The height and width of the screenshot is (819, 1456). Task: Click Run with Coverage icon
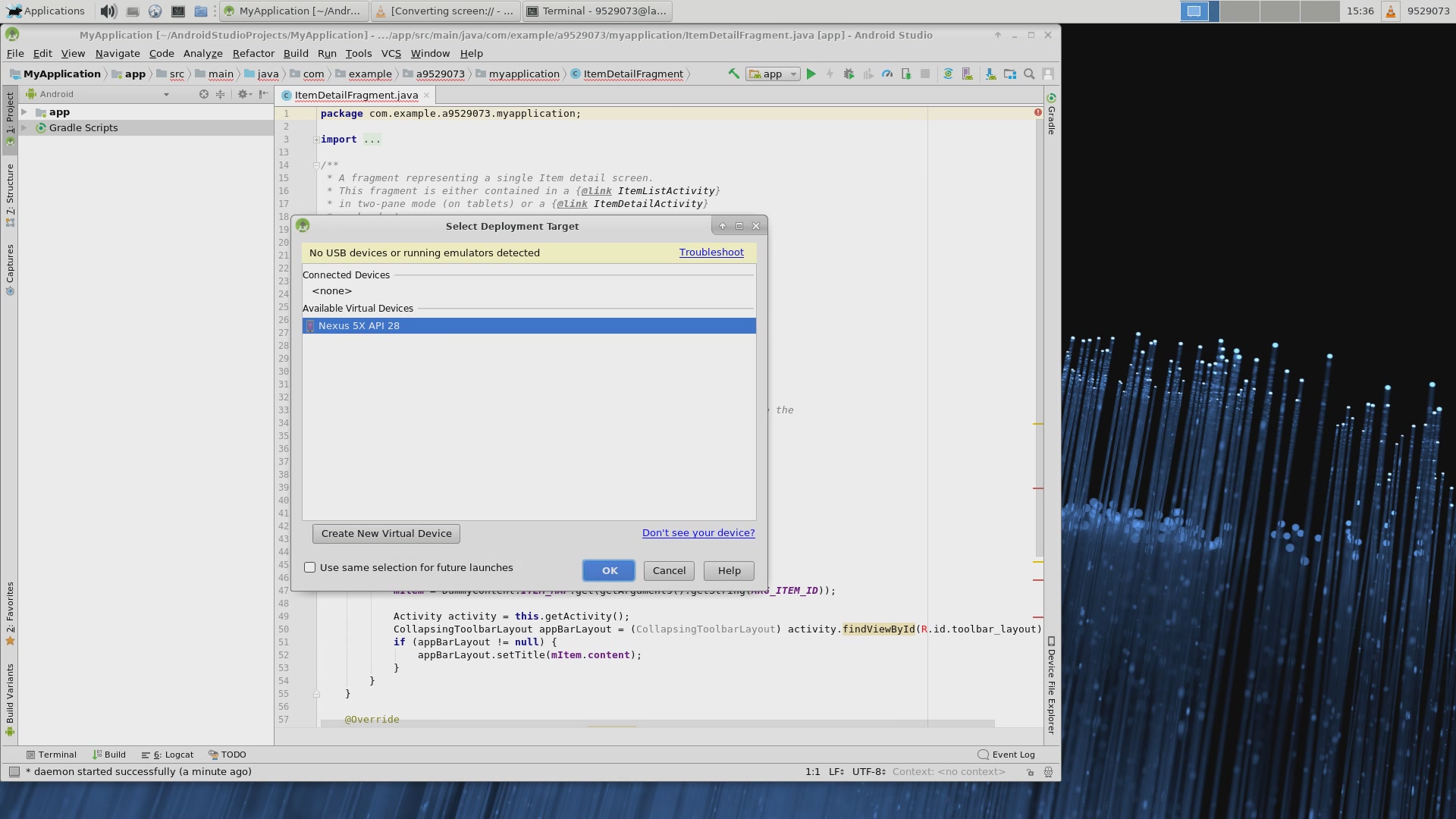click(868, 74)
